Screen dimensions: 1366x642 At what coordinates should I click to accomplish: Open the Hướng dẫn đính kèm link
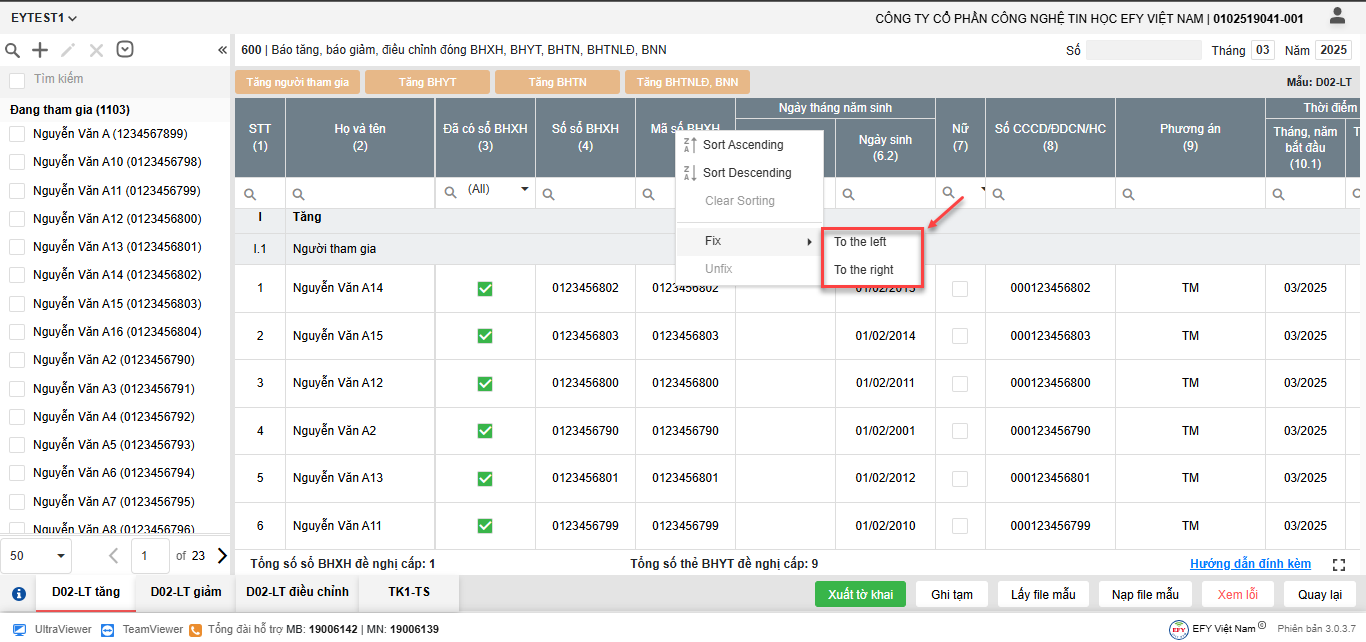(1250, 564)
